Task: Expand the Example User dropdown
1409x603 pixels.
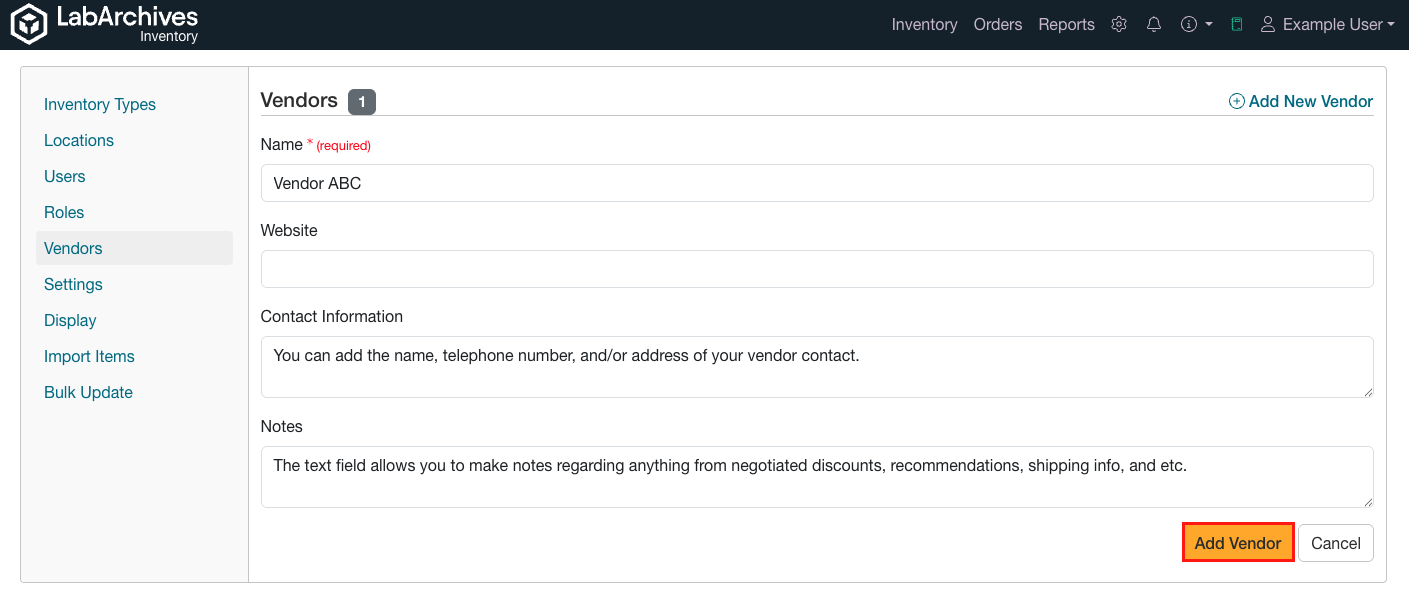Action: pyautogui.click(x=1330, y=23)
